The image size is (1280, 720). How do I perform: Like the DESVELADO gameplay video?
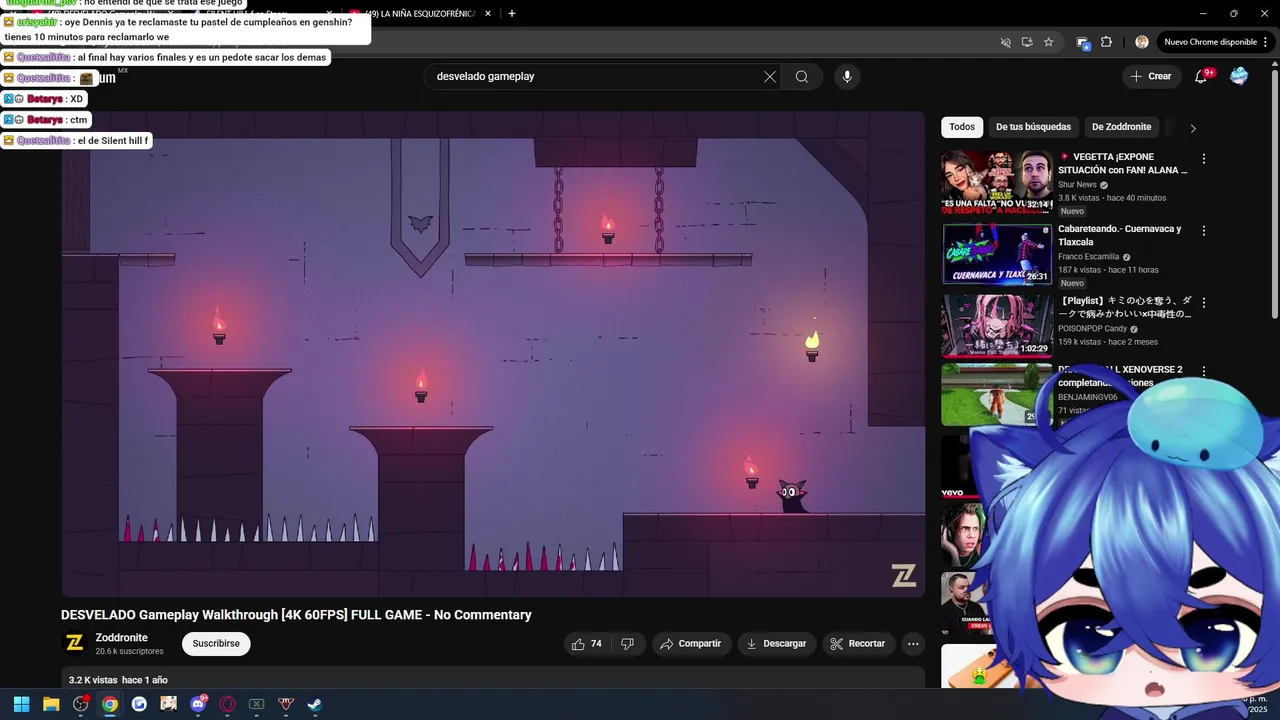point(587,644)
